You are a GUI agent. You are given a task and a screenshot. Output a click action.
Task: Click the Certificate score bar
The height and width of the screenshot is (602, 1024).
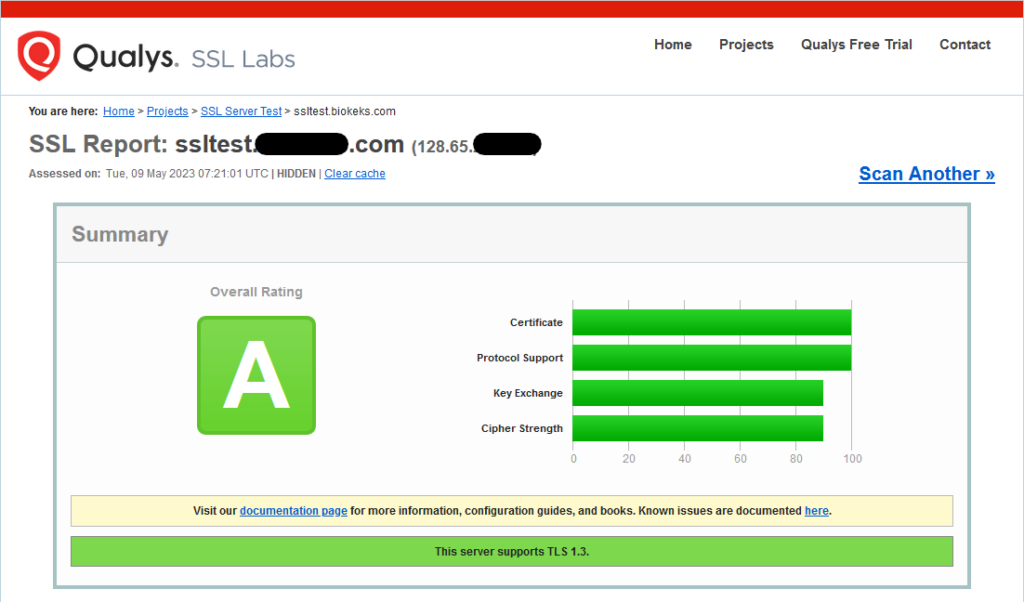(x=711, y=322)
